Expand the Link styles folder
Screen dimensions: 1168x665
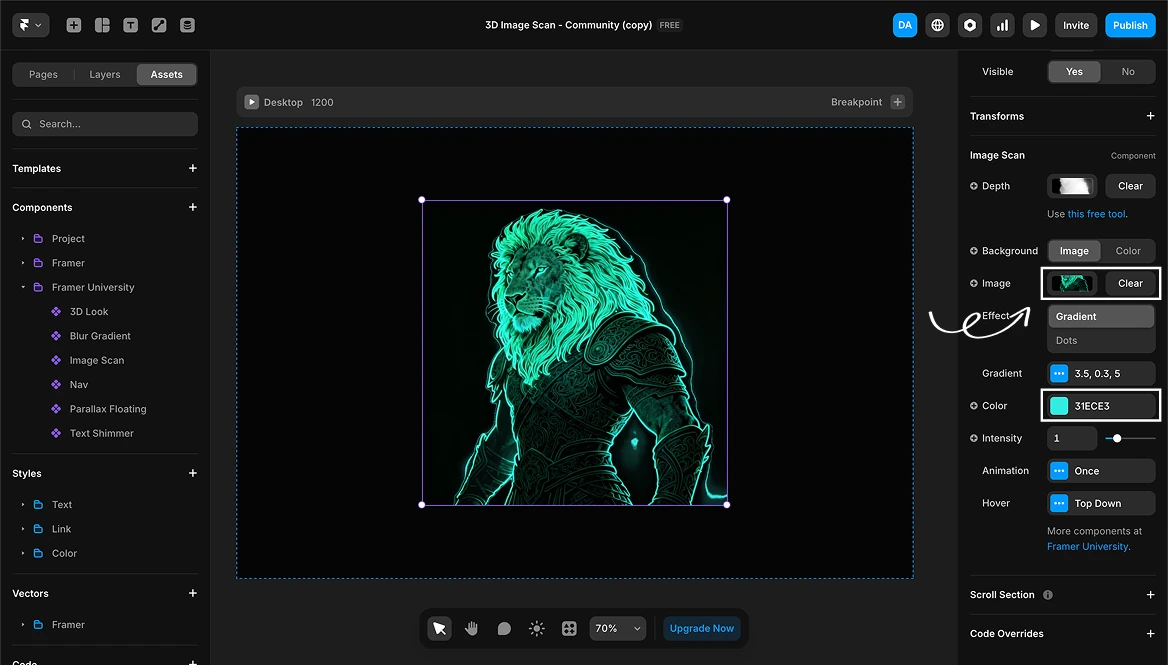(23, 529)
